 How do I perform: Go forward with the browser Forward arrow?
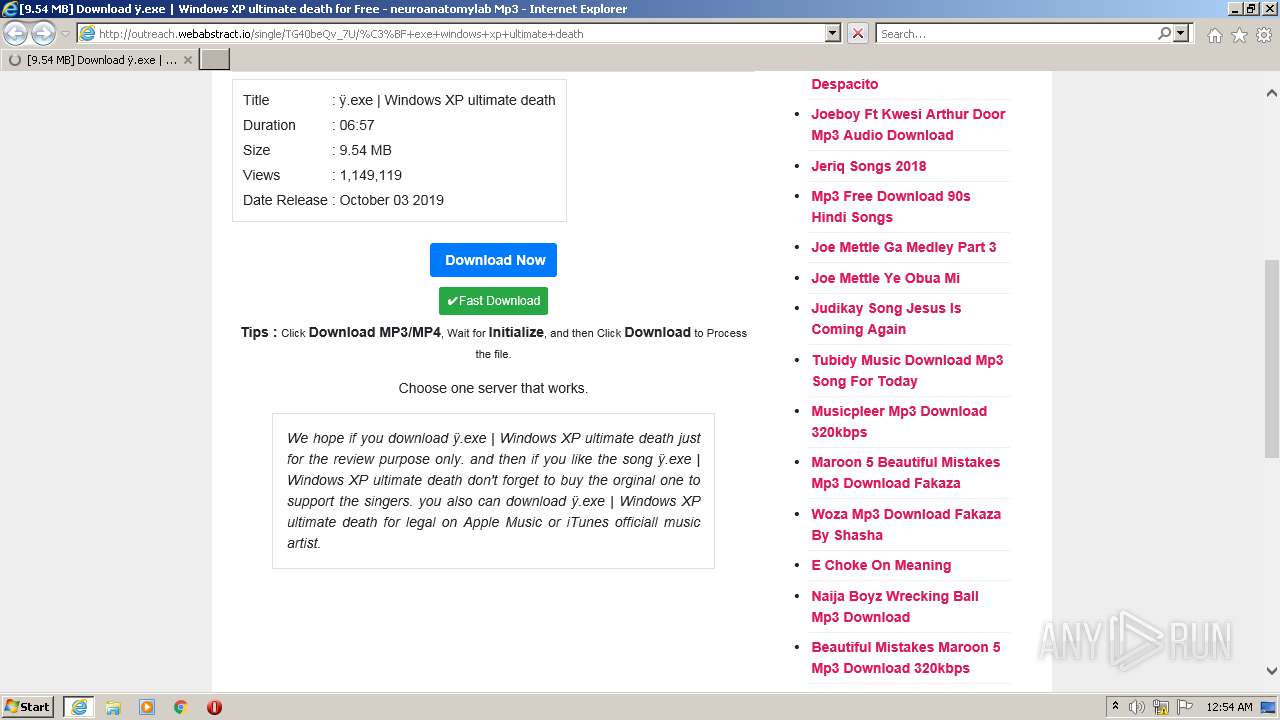(x=43, y=33)
